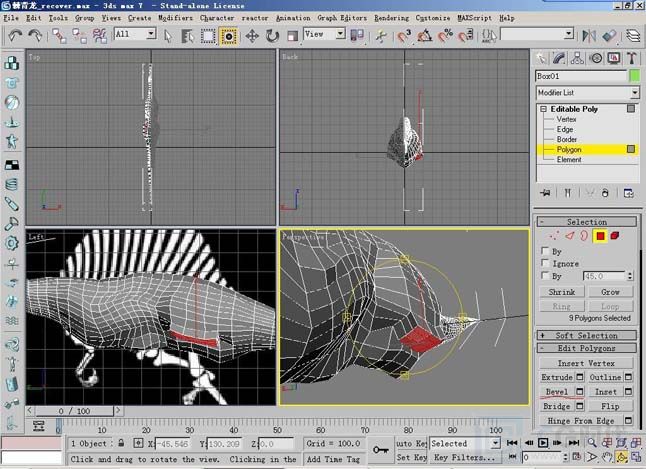Open the Modify panel tab icon
This screenshot has width=646, height=469.
(x=559, y=58)
